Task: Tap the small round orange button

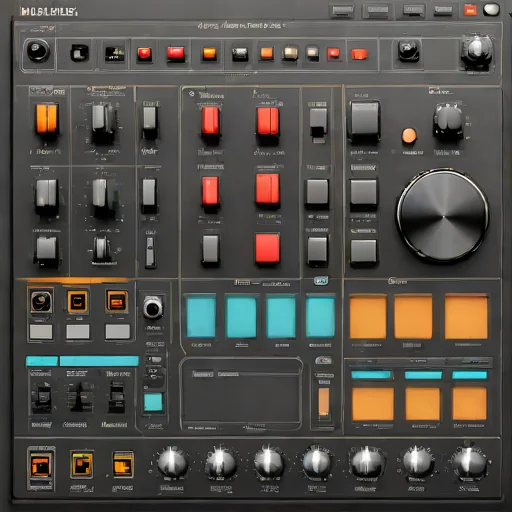Action: 409,136
